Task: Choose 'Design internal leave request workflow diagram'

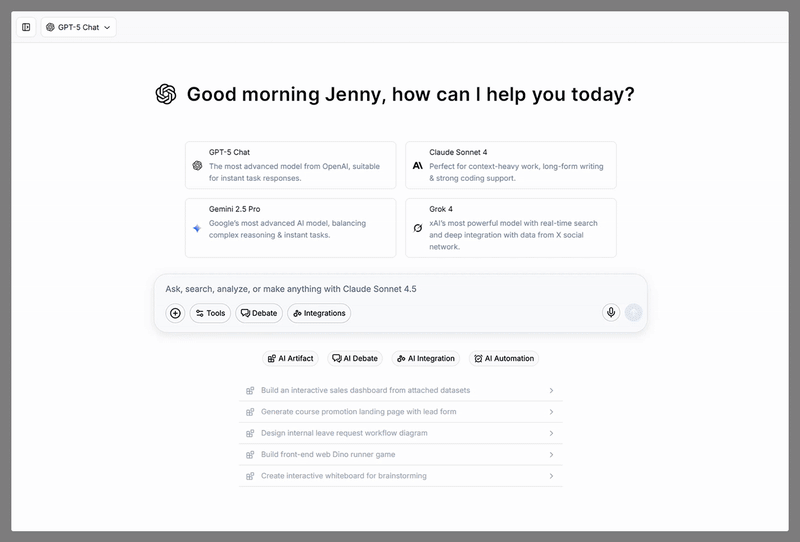Action: click(x=401, y=433)
